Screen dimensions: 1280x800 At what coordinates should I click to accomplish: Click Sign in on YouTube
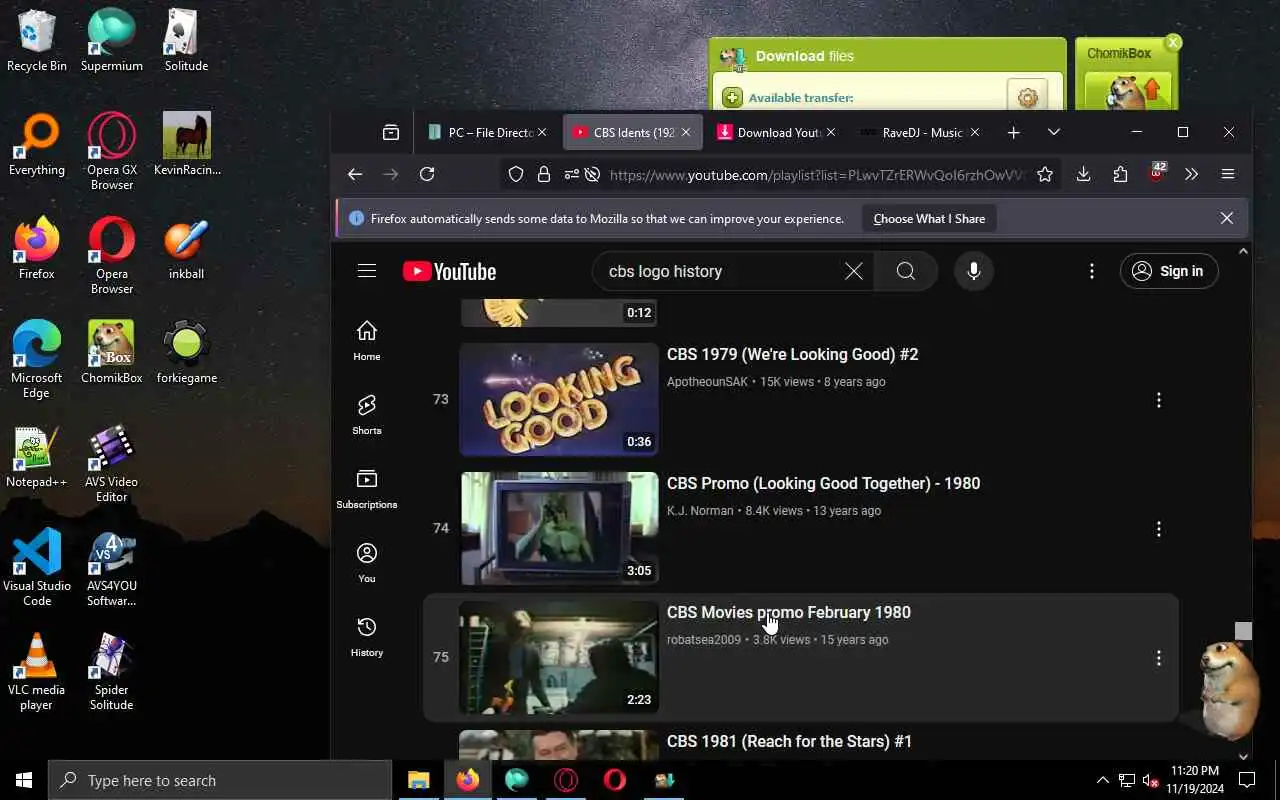click(1169, 271)
